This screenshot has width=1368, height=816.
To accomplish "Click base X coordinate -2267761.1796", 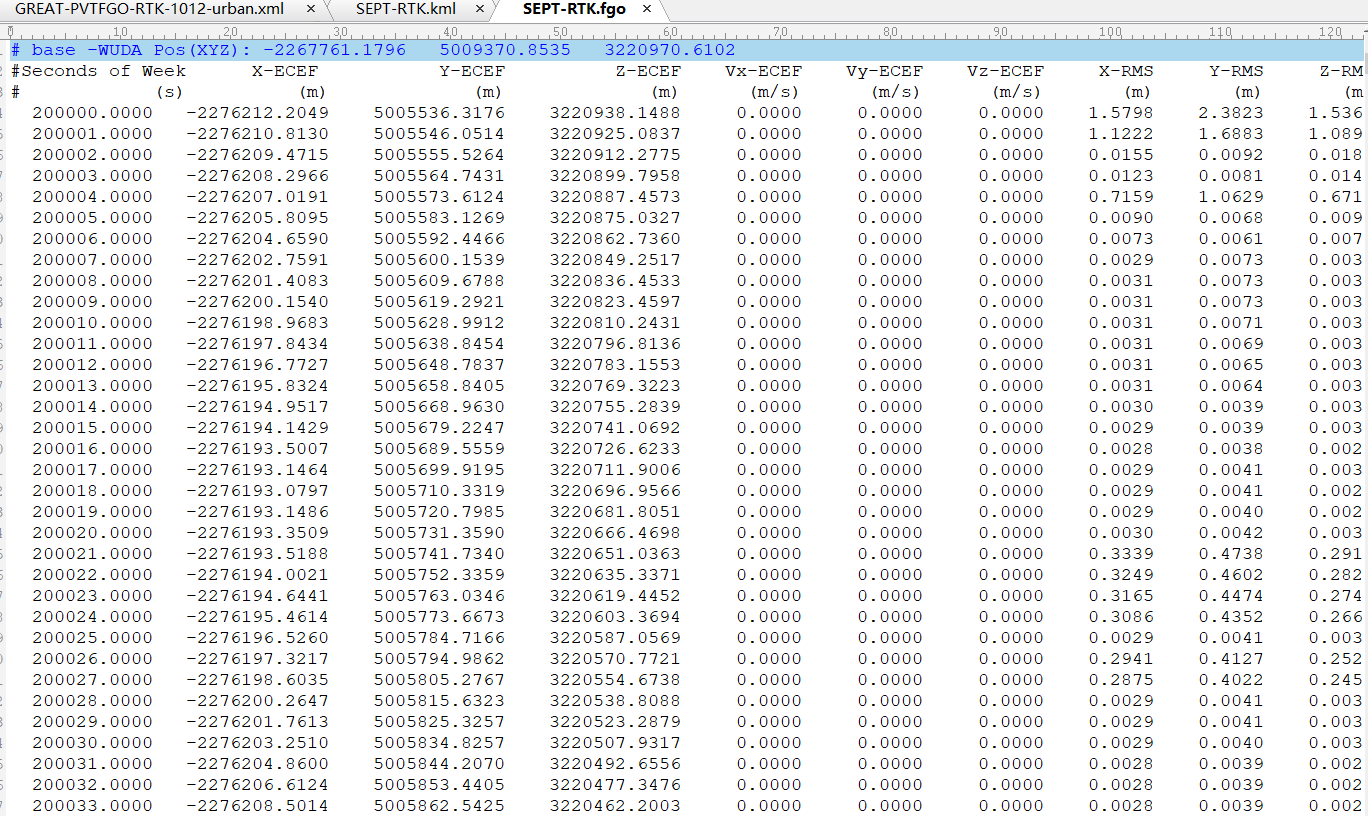I will tap(335, 50).
